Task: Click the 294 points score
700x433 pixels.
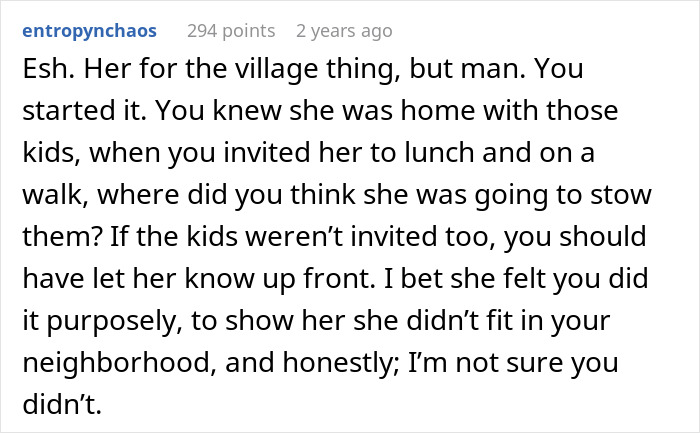Action: [230, 31]
